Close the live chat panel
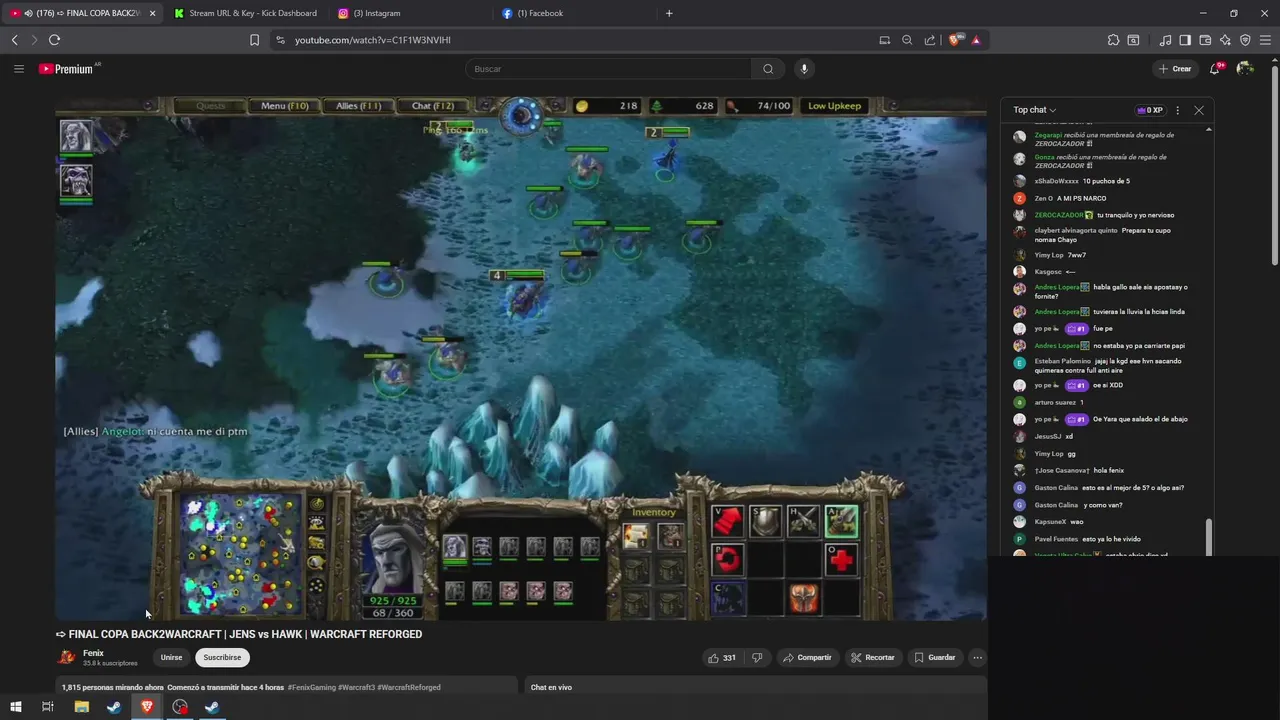Image resolution: width=1280 pixels, height=720 pixels. [1199, 110]
